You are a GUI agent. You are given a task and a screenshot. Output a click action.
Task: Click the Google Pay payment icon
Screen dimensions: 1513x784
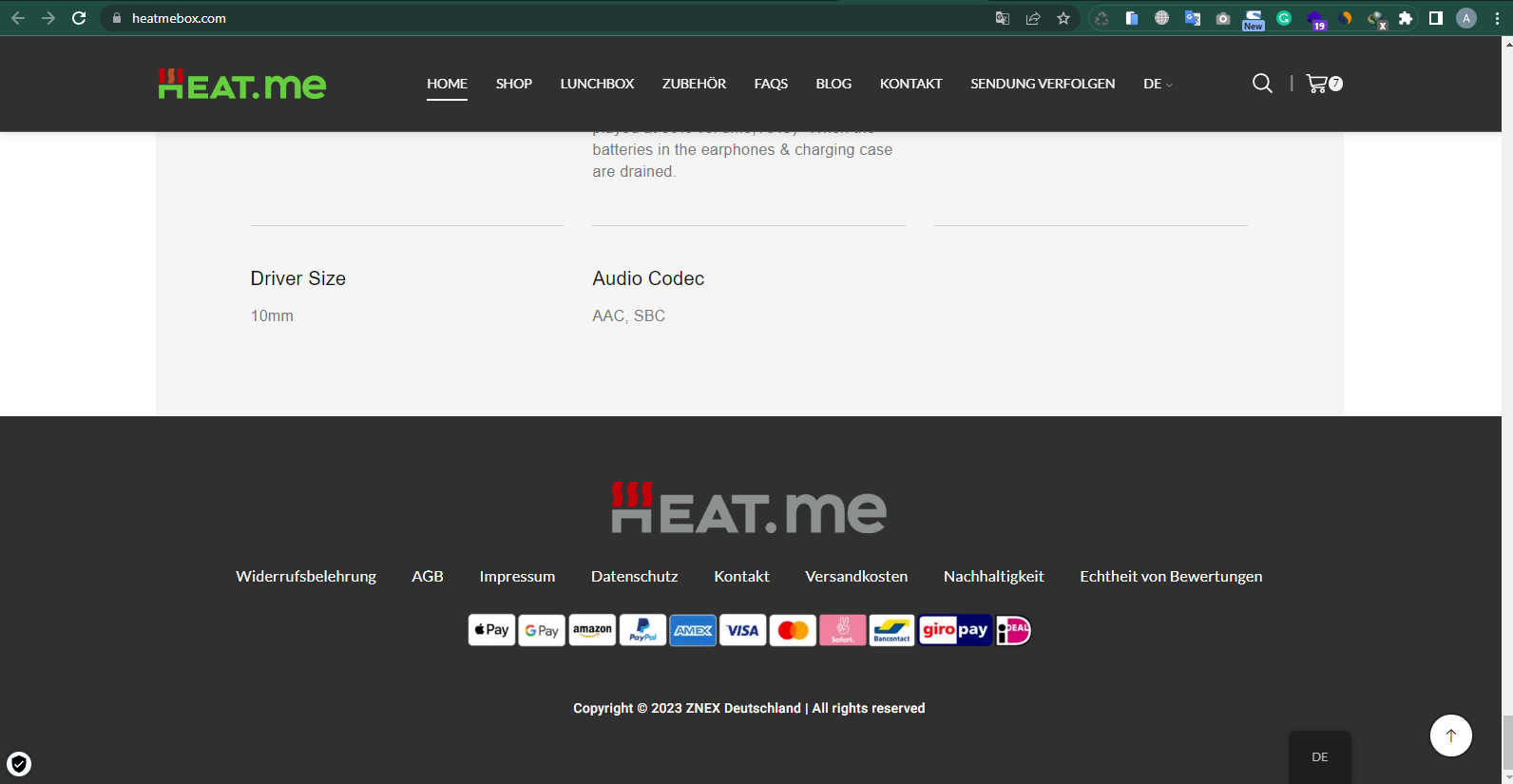point(542,630)
